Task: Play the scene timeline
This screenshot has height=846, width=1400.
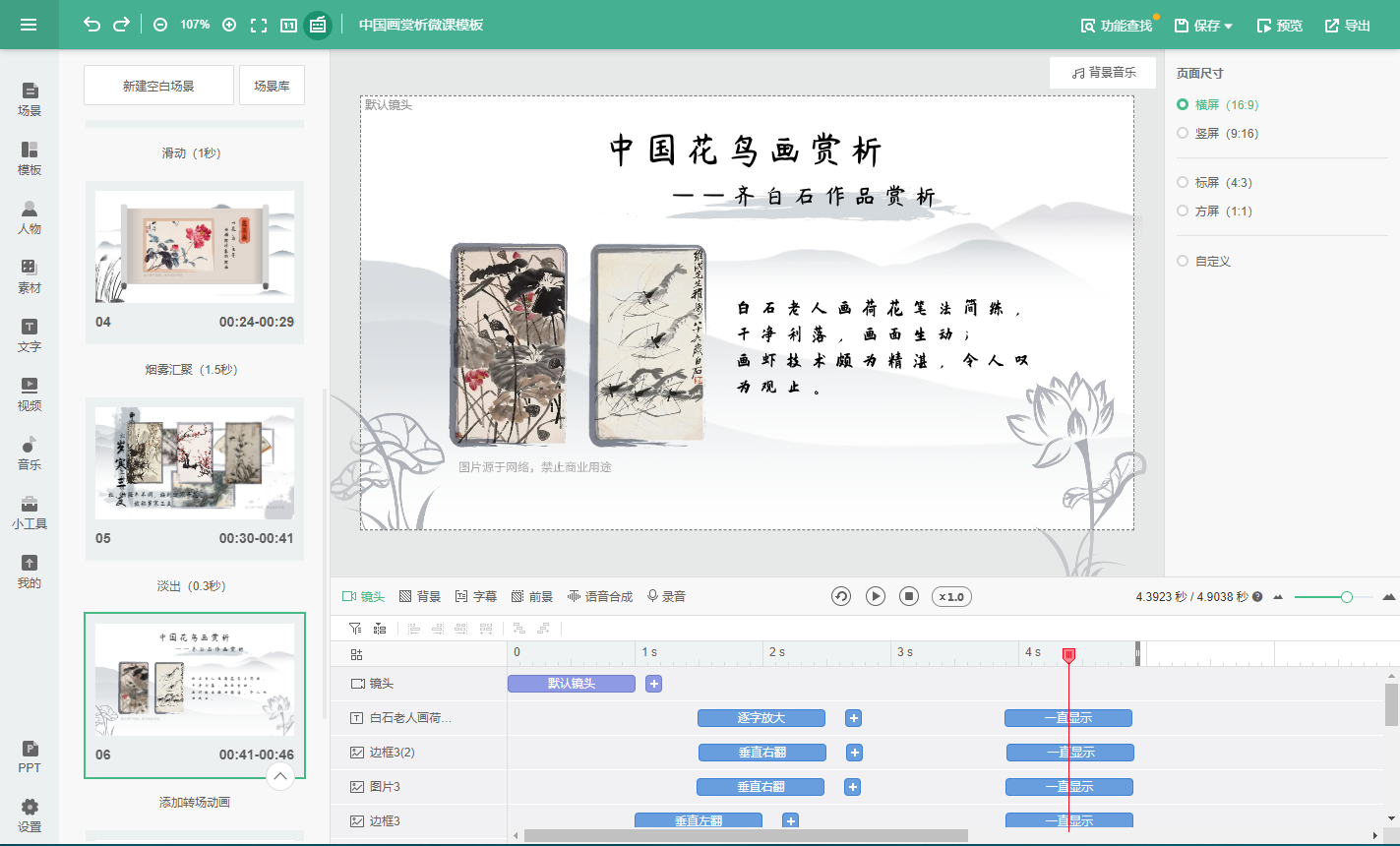Action: 876,596
